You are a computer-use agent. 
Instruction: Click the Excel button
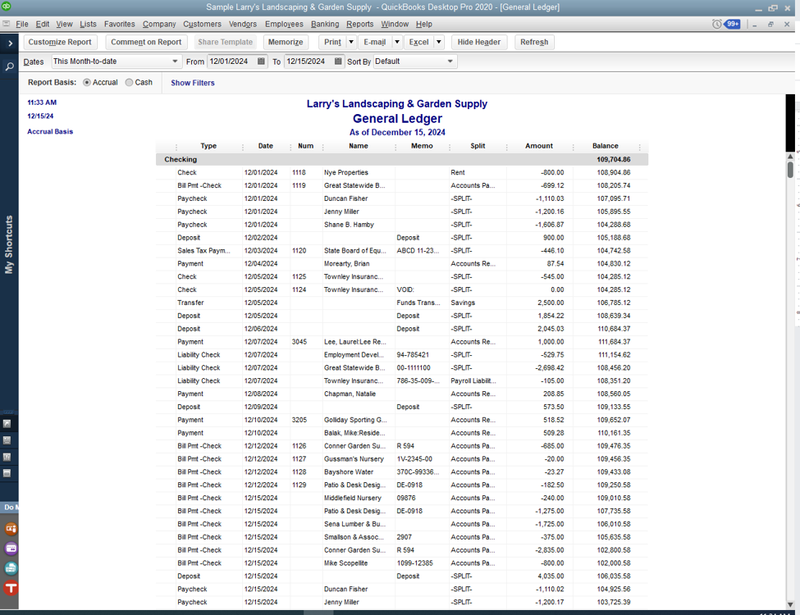point(419,42)
